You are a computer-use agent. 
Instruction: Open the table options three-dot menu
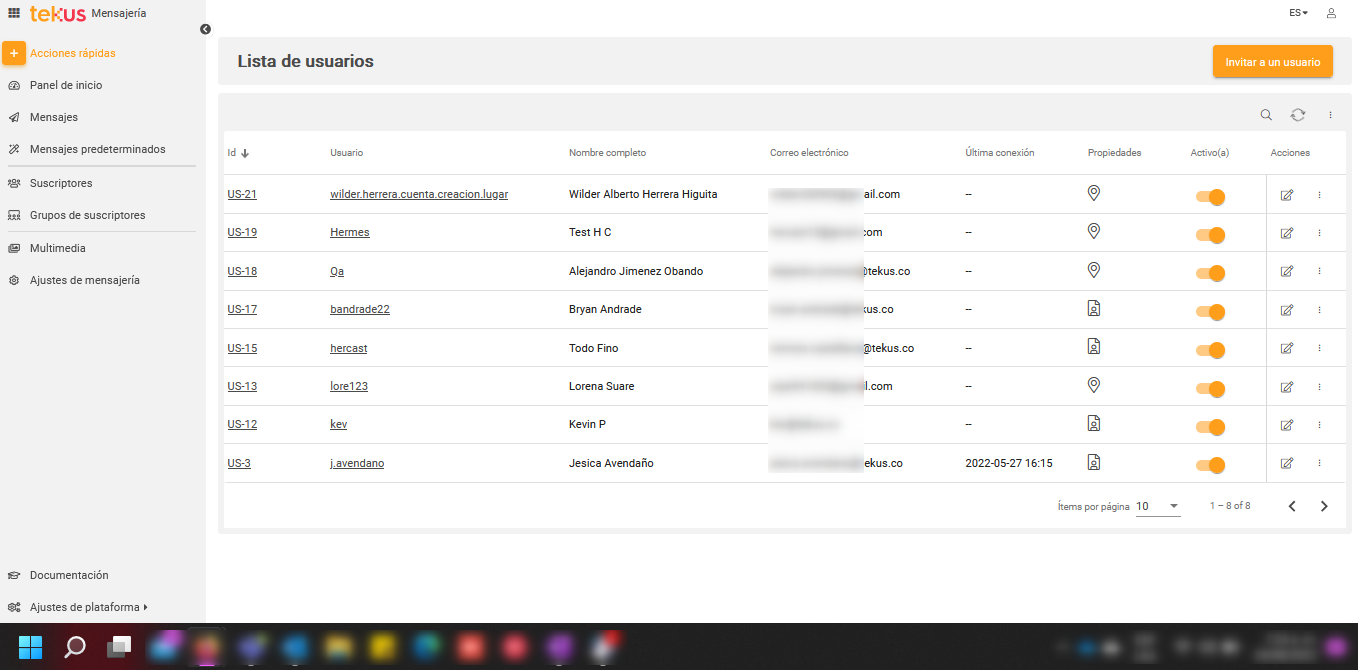click(1330, 115)
